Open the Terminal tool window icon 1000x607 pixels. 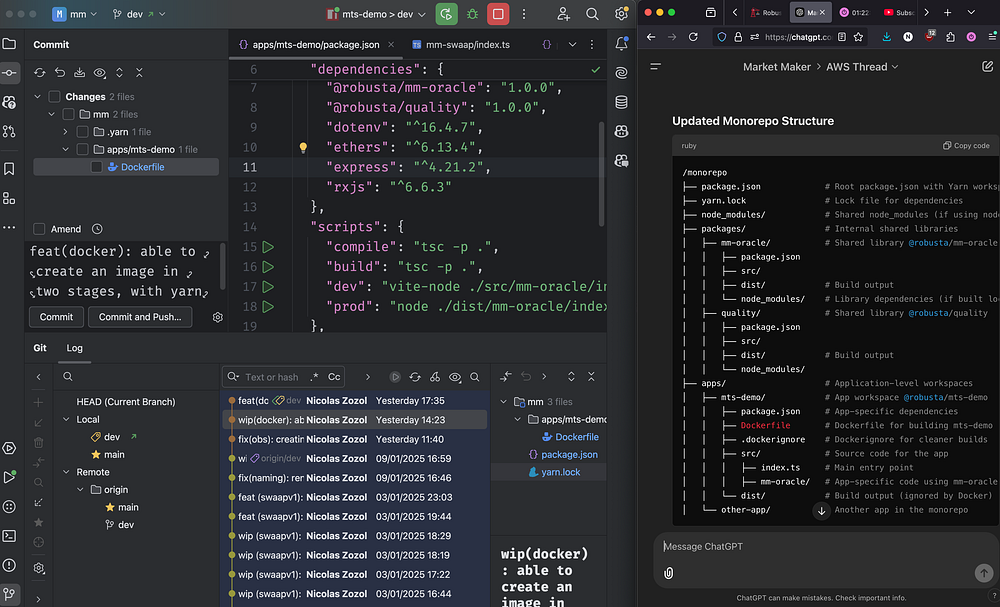click(10, 535)
